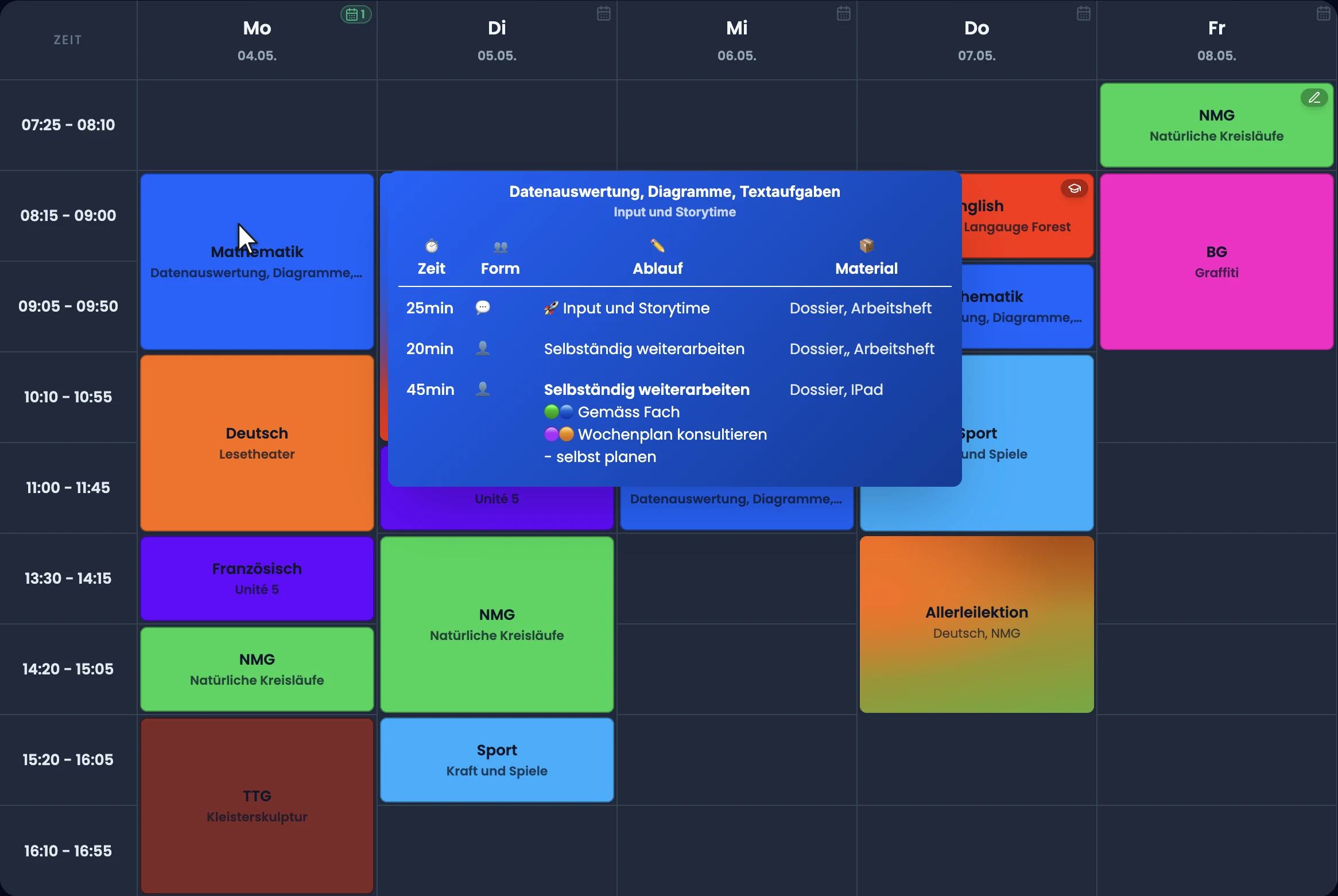Click the 07:25 - 08:10 time slot label
The height and width of the screenshot is (896, 1338).
tap(68, 125)
